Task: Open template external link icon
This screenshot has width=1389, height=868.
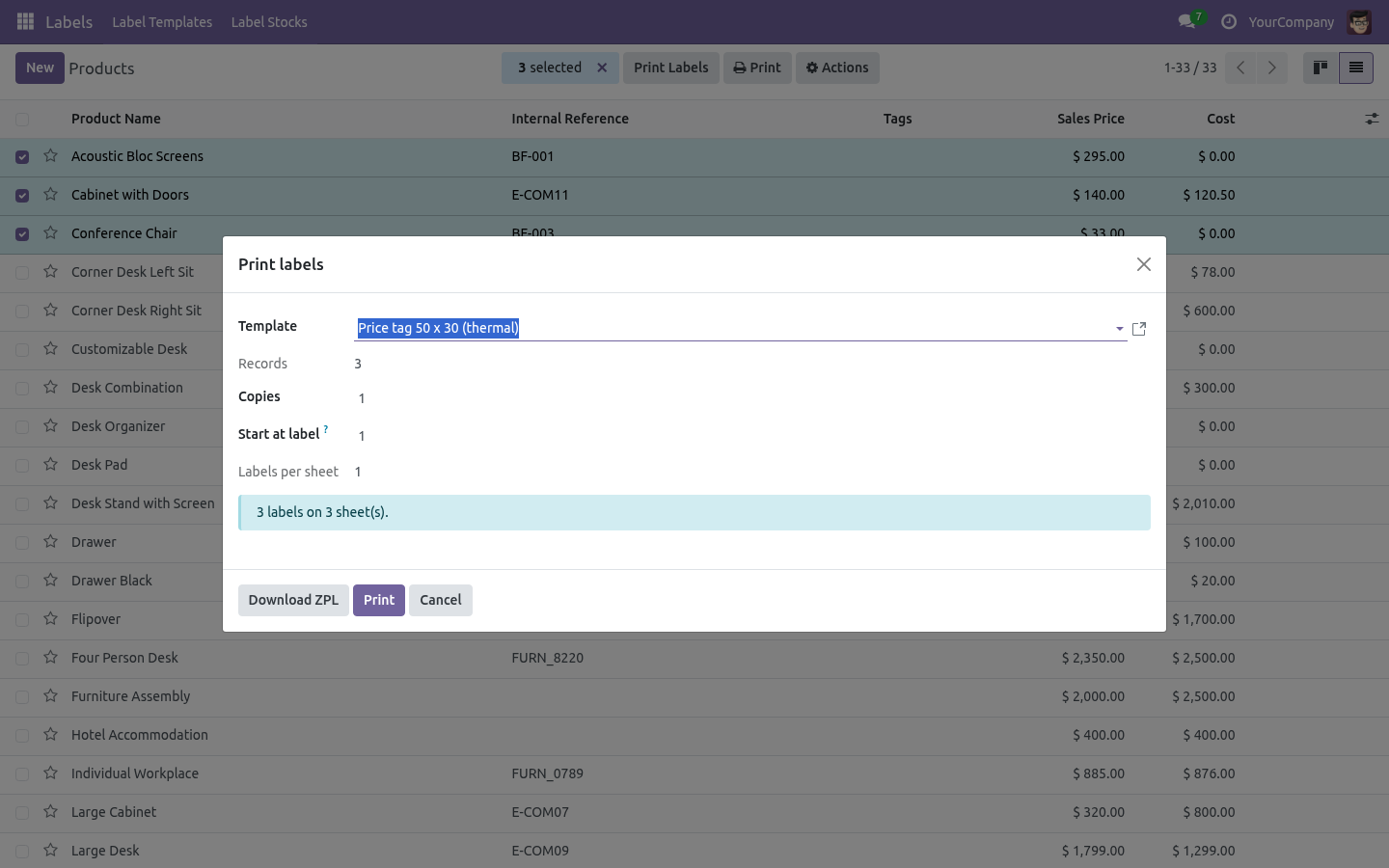Action: 1139,329
